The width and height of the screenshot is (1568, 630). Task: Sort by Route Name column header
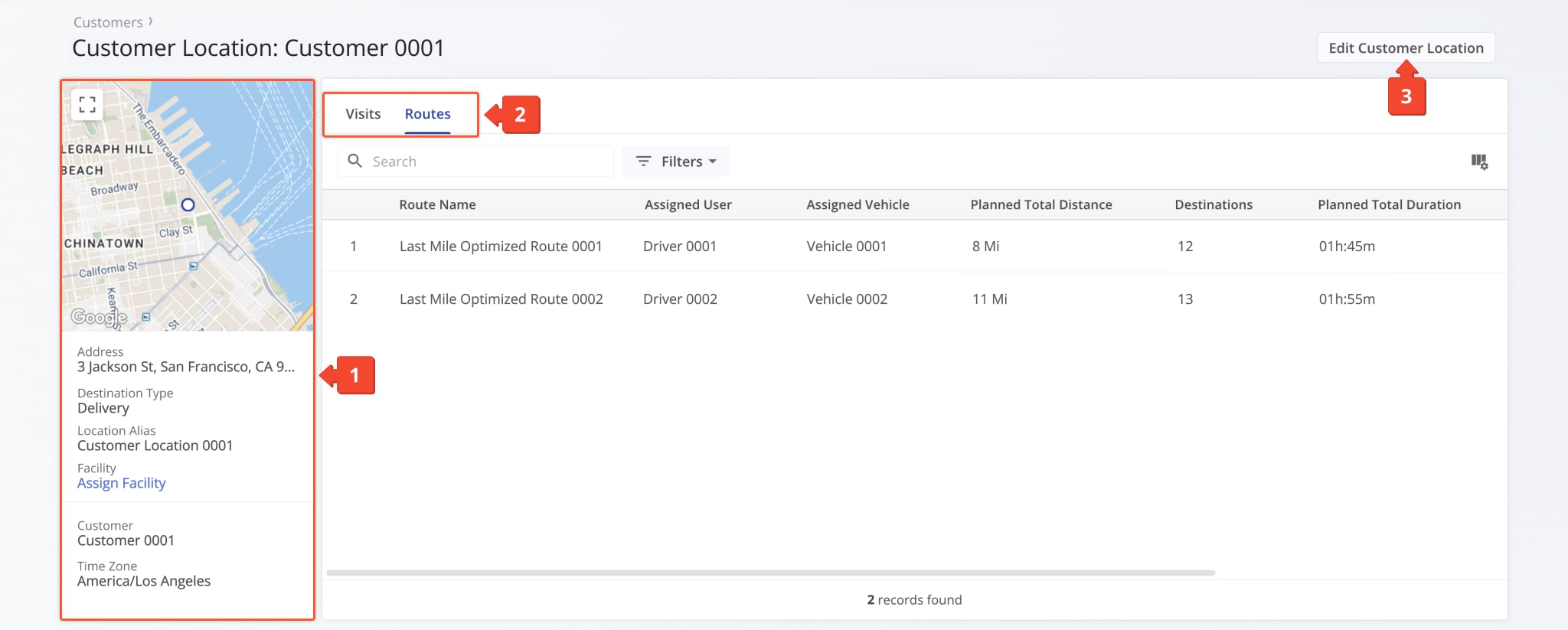437,204
